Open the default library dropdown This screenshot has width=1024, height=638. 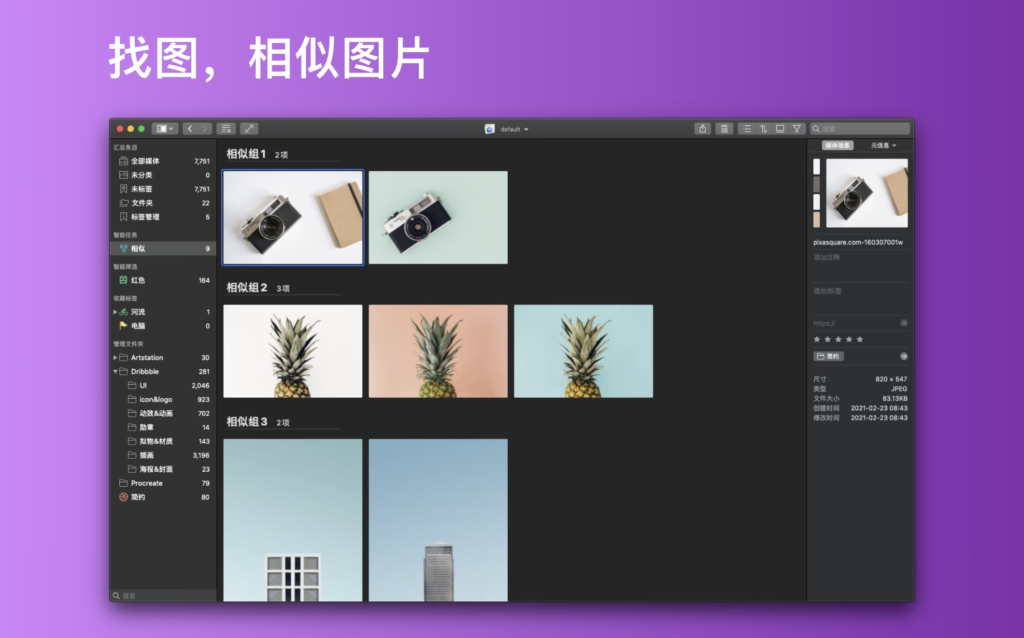click(505, 128)
